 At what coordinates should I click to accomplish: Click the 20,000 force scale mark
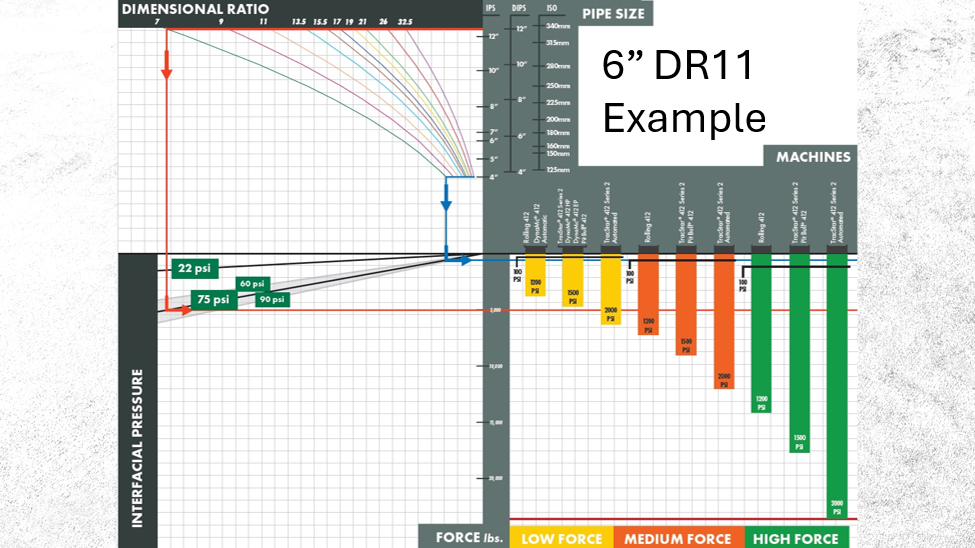tap(496, 478)
